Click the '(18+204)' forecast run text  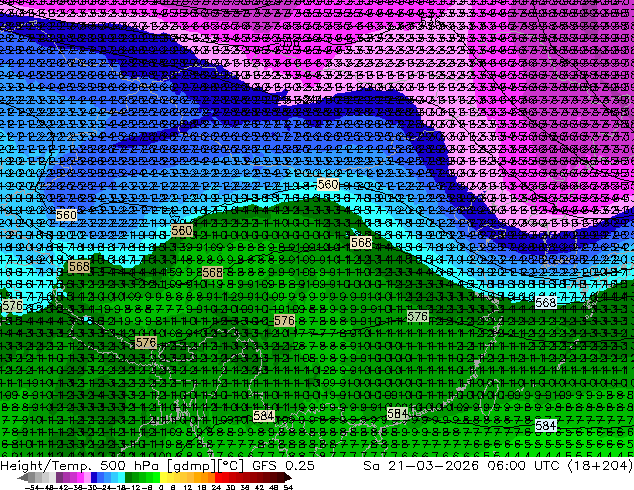[600, 466]
